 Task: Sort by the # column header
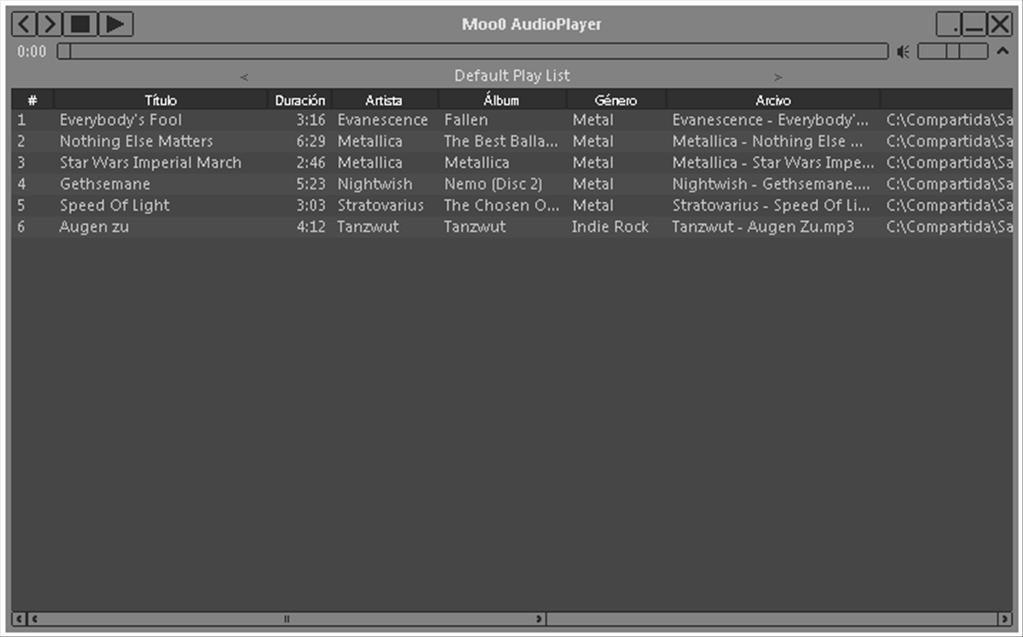(x=33, y=100)
